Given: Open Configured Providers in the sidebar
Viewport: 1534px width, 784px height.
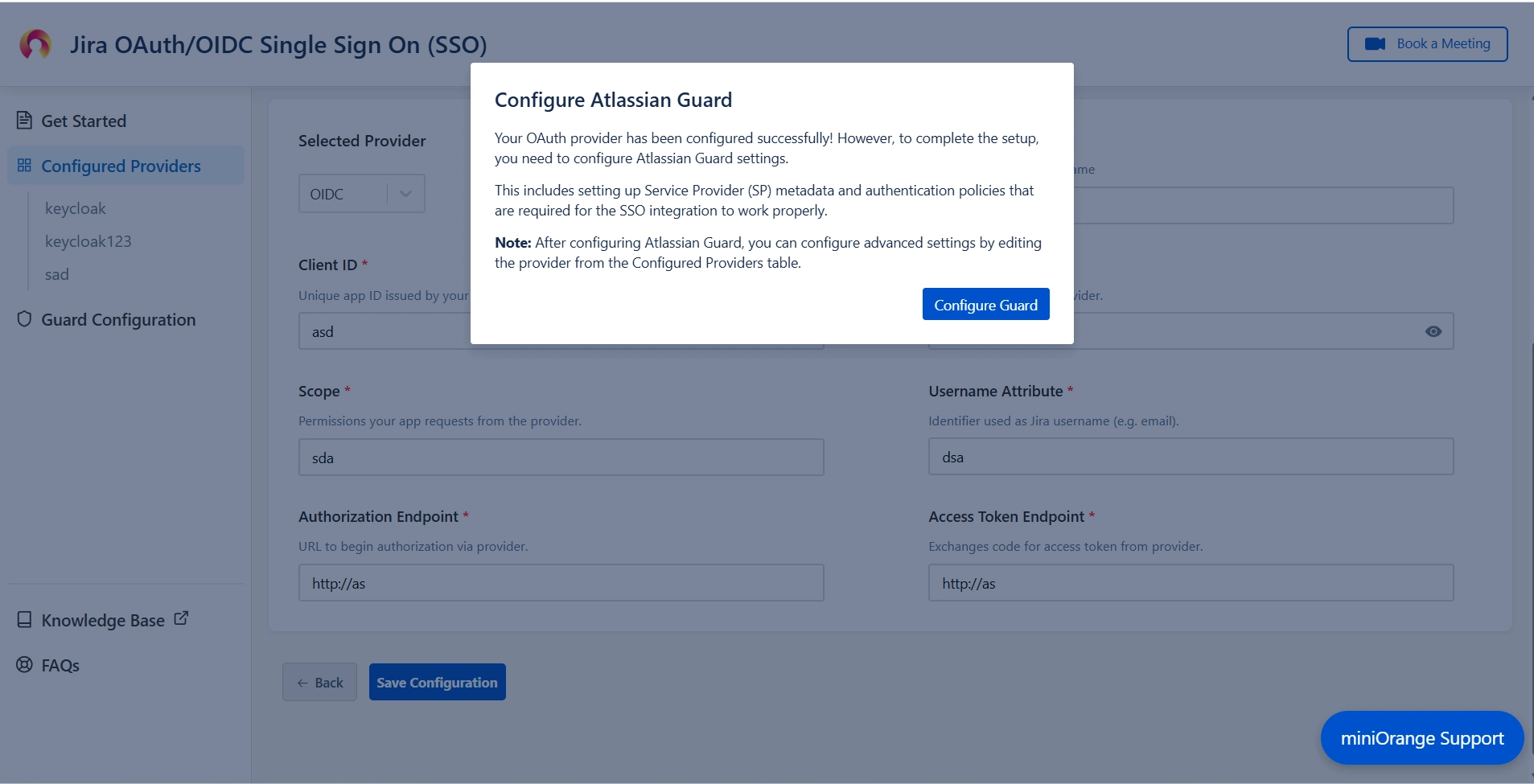Looking at the screenshot, I should coord(125,166).
